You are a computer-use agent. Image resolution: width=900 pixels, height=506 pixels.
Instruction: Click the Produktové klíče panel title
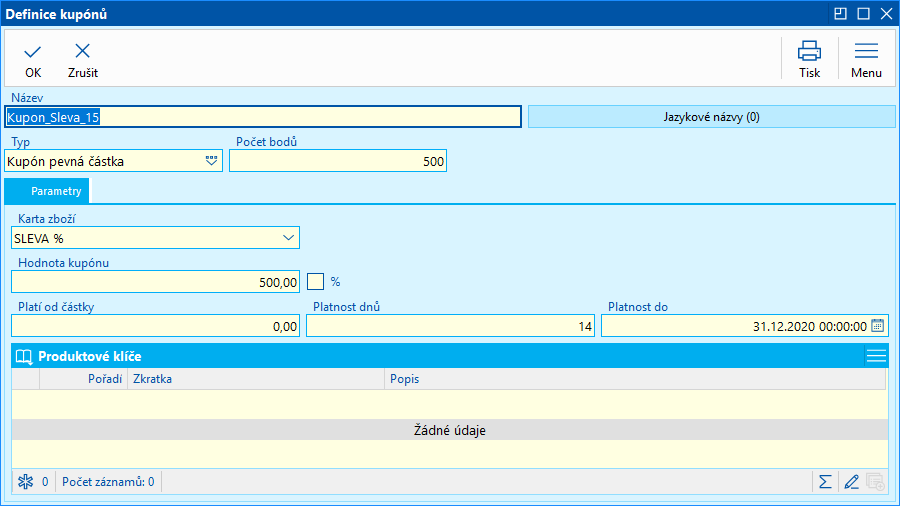tap(90, 356)
